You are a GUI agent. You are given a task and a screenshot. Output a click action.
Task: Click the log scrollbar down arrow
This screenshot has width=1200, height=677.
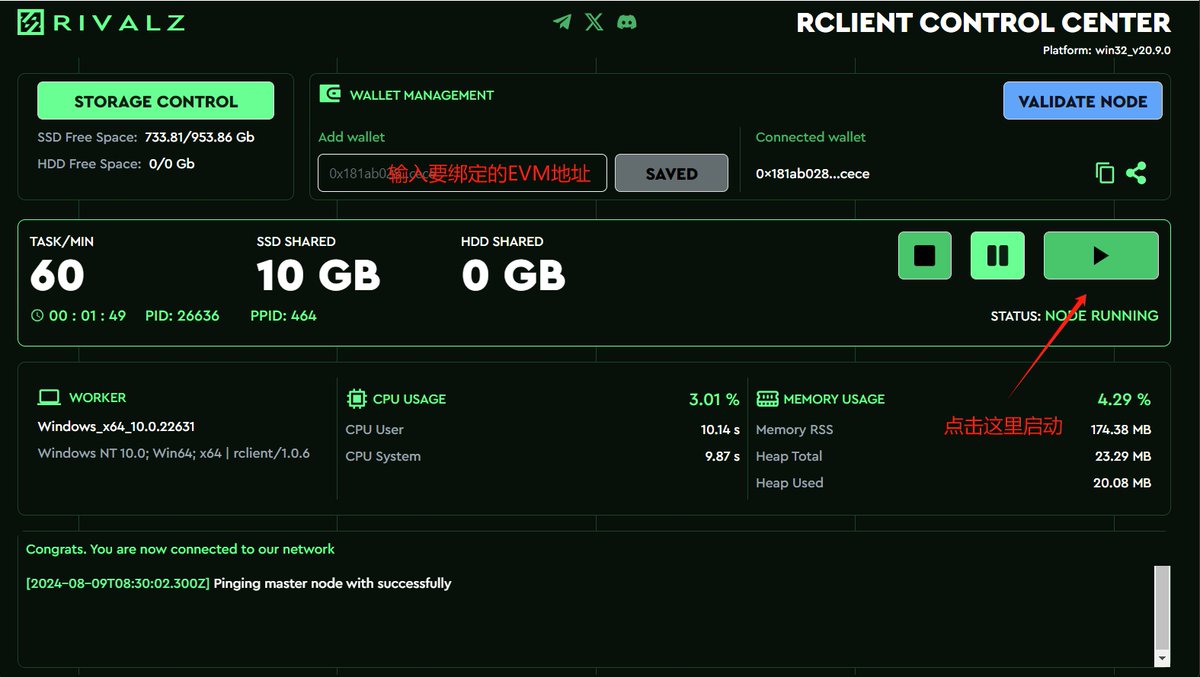coord(1161,658)
